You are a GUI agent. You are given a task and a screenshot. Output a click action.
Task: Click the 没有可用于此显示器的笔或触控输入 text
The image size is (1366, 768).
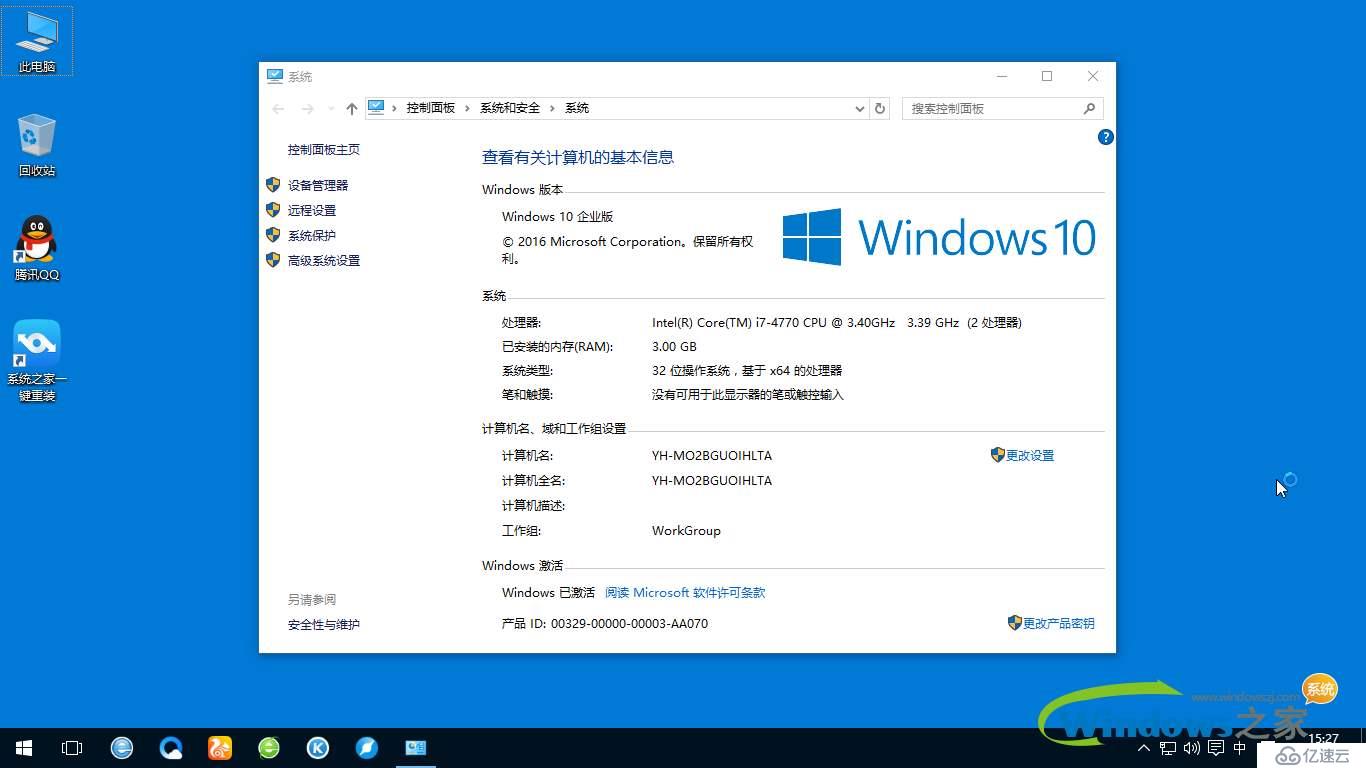(x=748, y=394)
